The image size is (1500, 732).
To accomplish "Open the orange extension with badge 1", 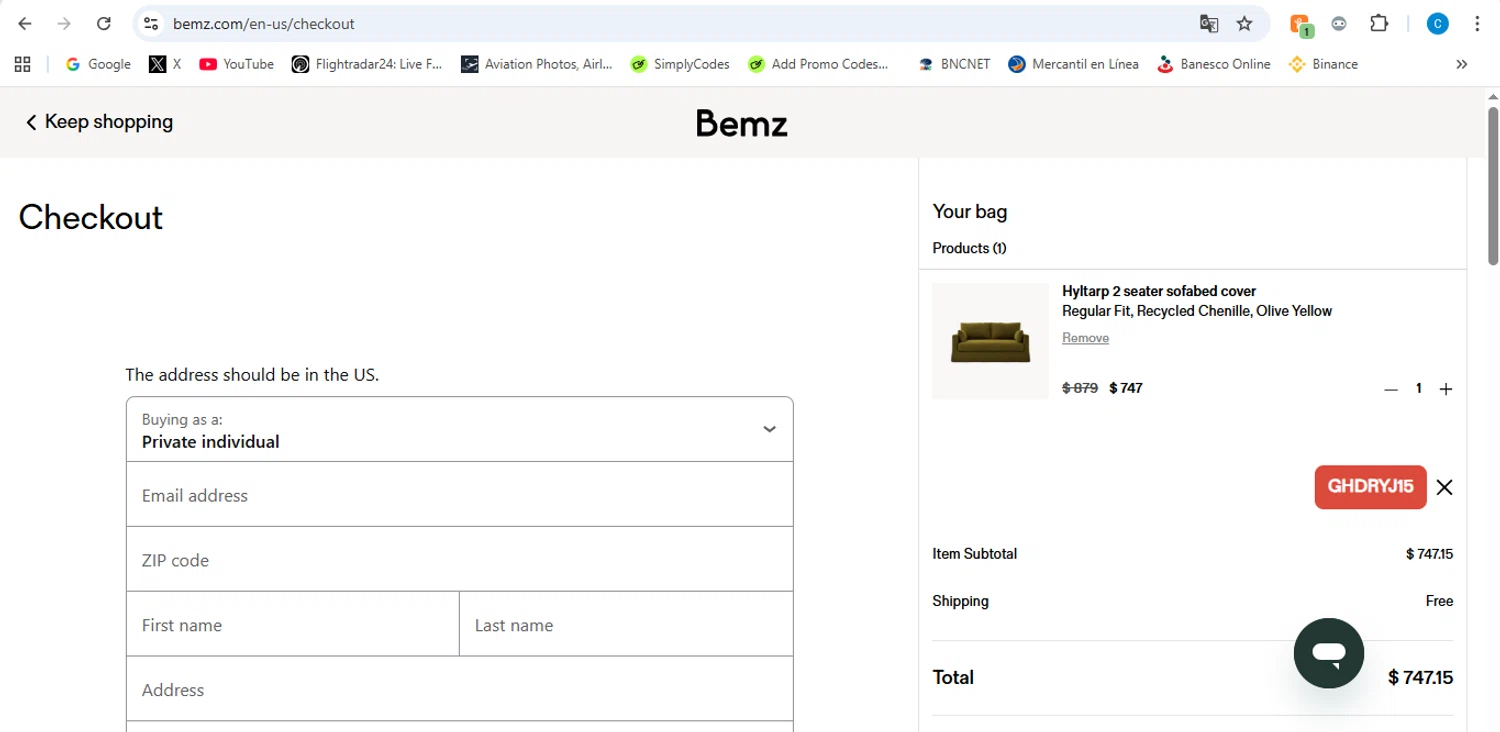I will (x=1300, y=25).
